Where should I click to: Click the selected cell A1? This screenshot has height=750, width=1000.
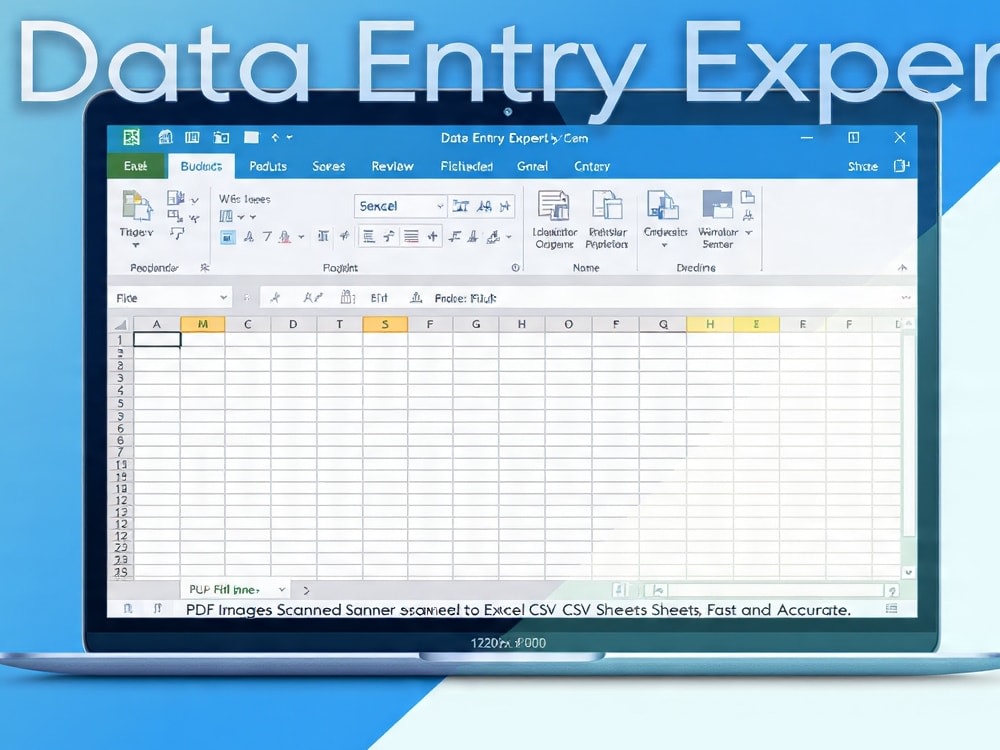[157, 340]
